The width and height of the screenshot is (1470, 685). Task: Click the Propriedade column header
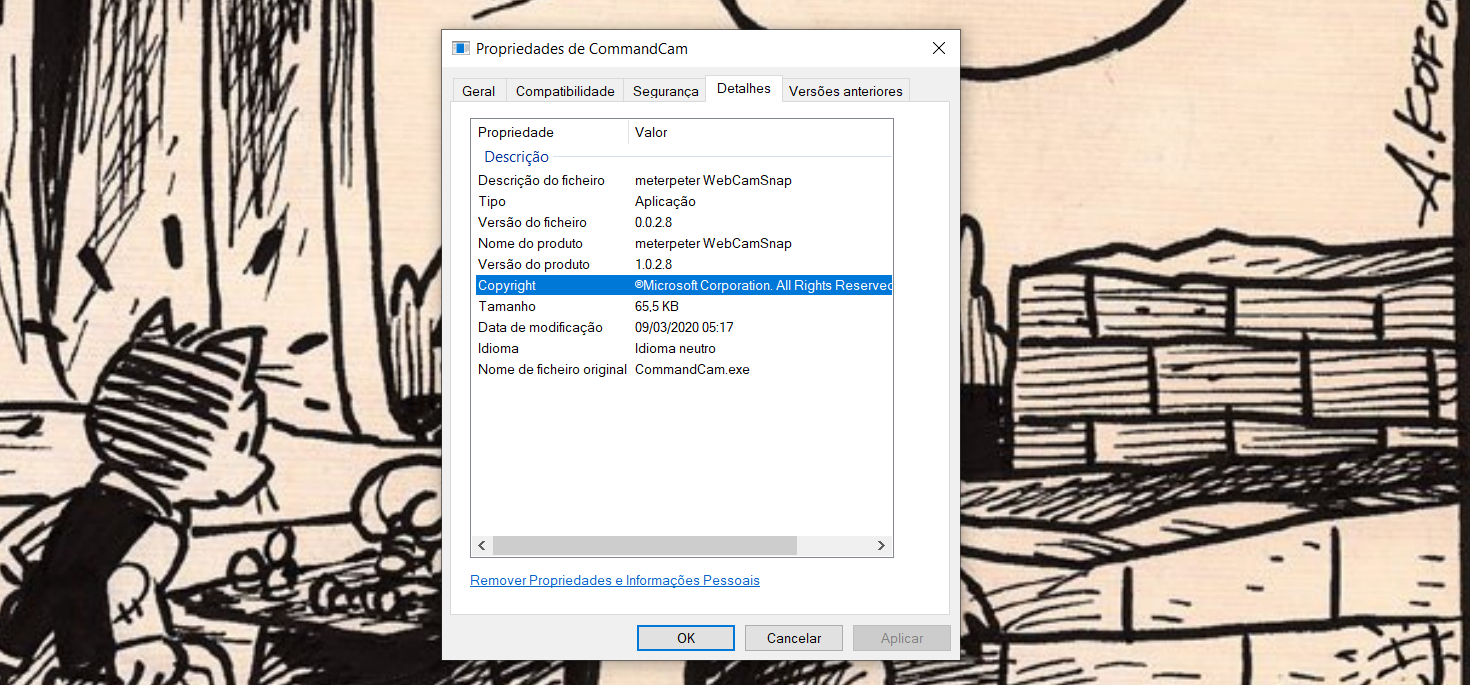[550, 132]
